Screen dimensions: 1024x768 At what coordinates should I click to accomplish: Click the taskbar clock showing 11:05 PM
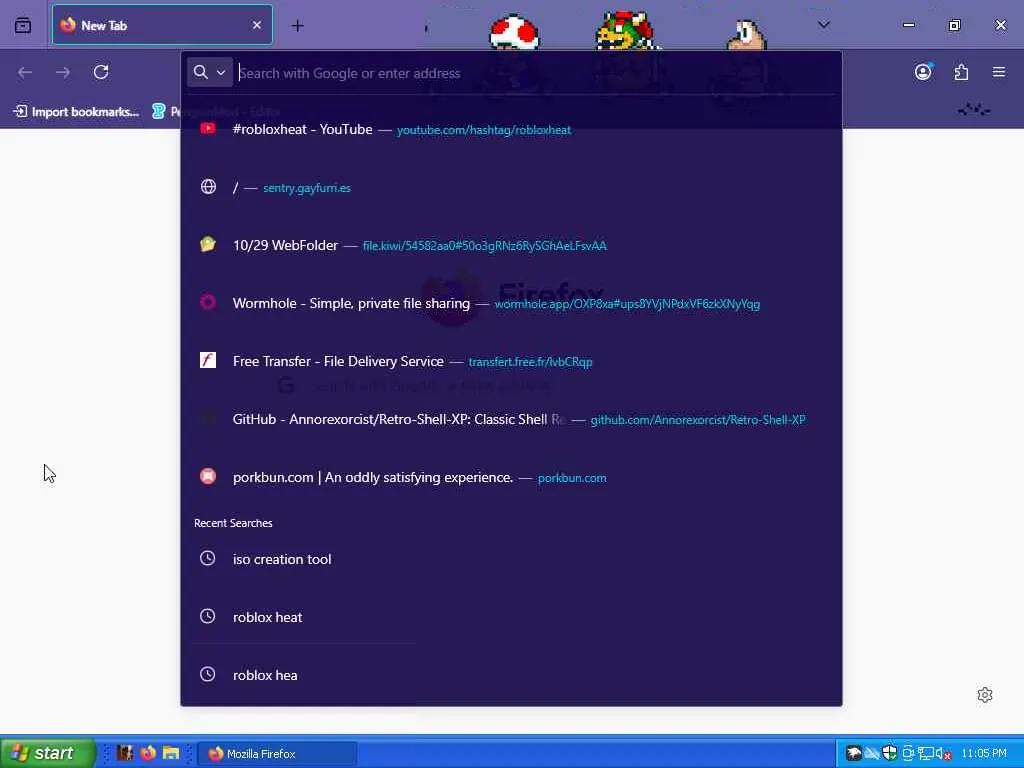(x=984, y=754)
